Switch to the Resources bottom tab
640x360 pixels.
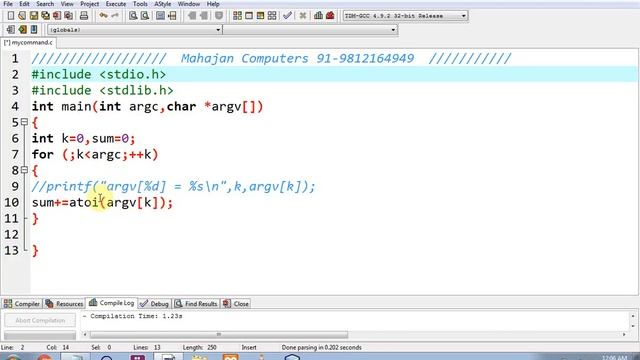pos(64,304)
